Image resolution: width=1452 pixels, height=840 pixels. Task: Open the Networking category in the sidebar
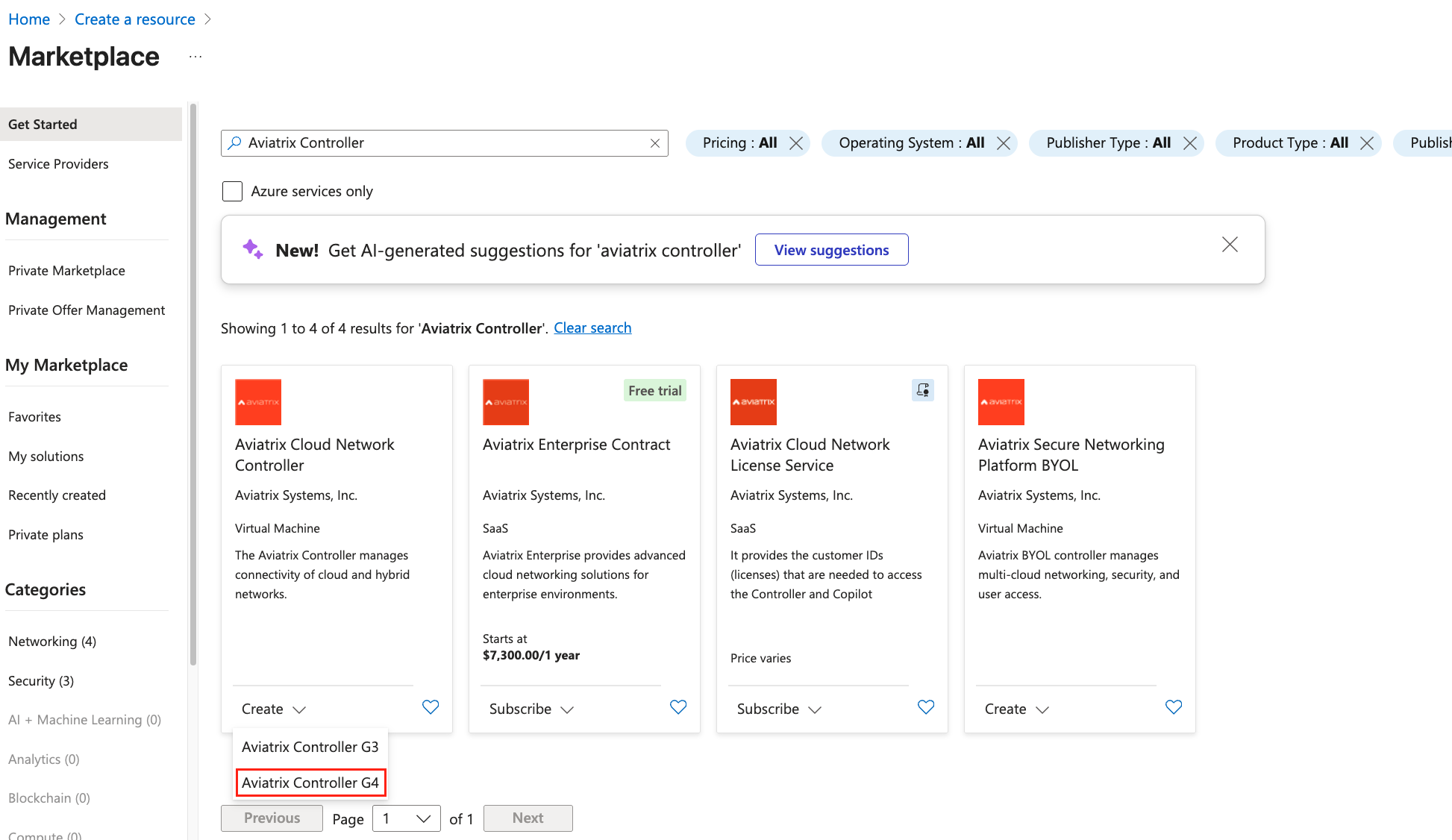(x=51, y=641)
